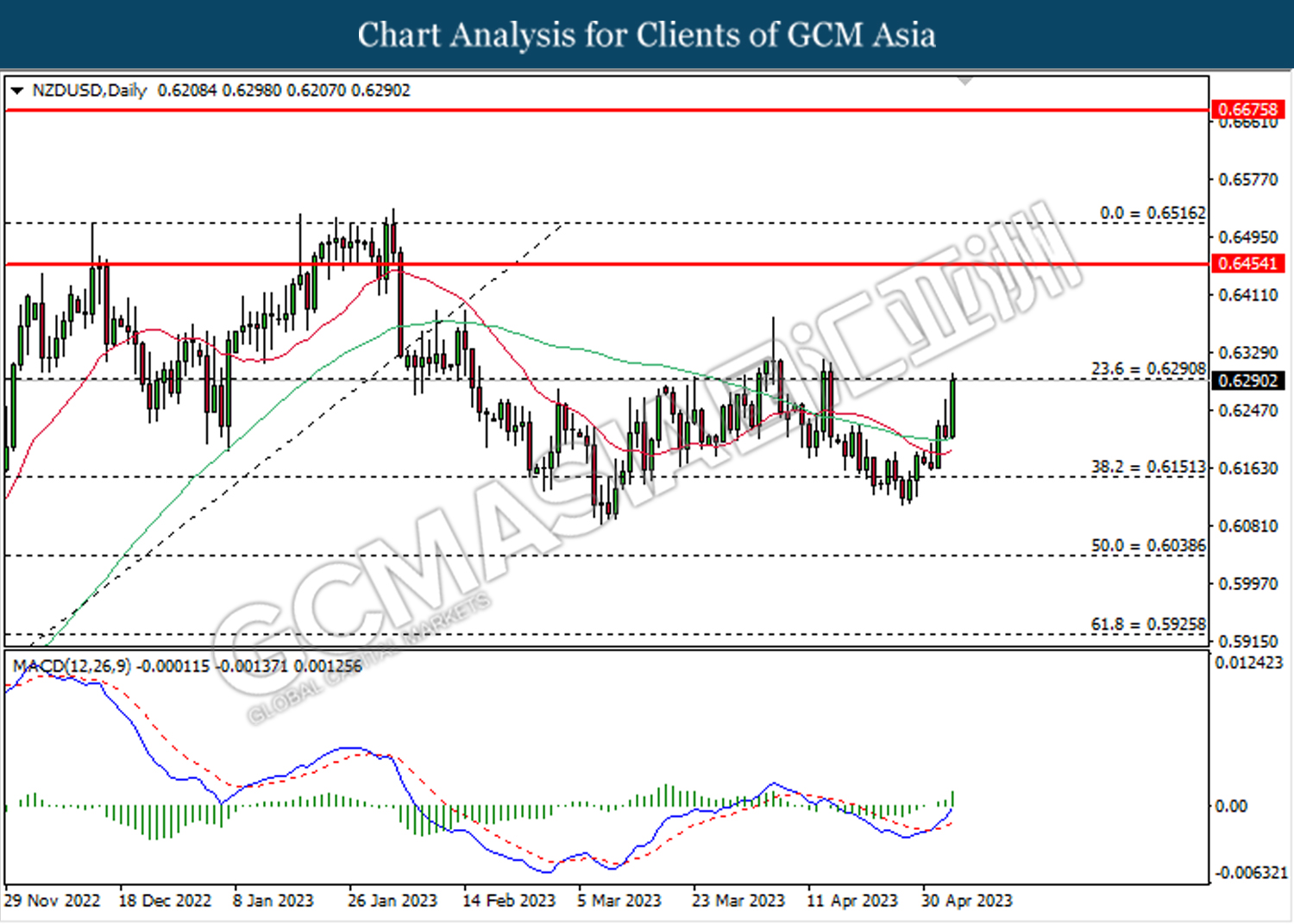
Task: Click the latest green candlestick at 0.62902
Action: tap(952, 406)
